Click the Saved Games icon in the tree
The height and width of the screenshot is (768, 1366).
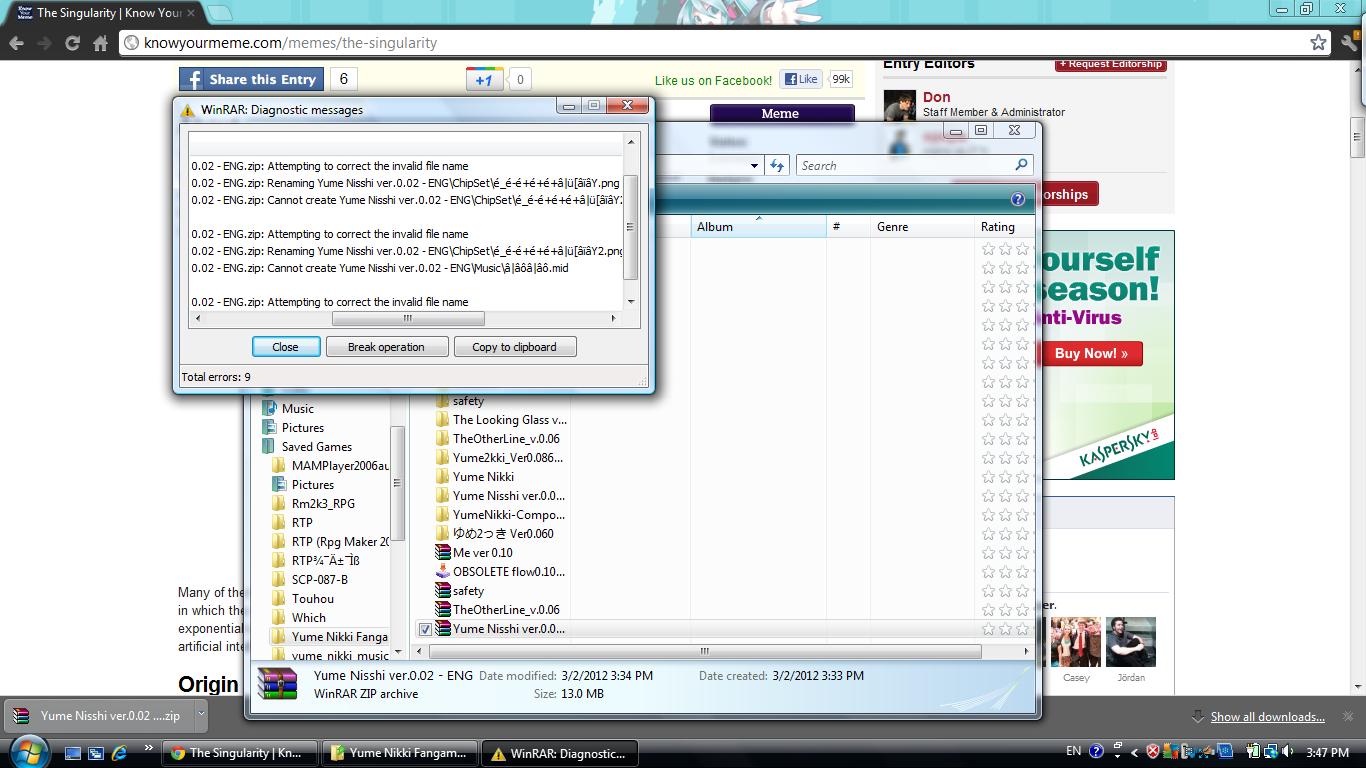[269, 446]
